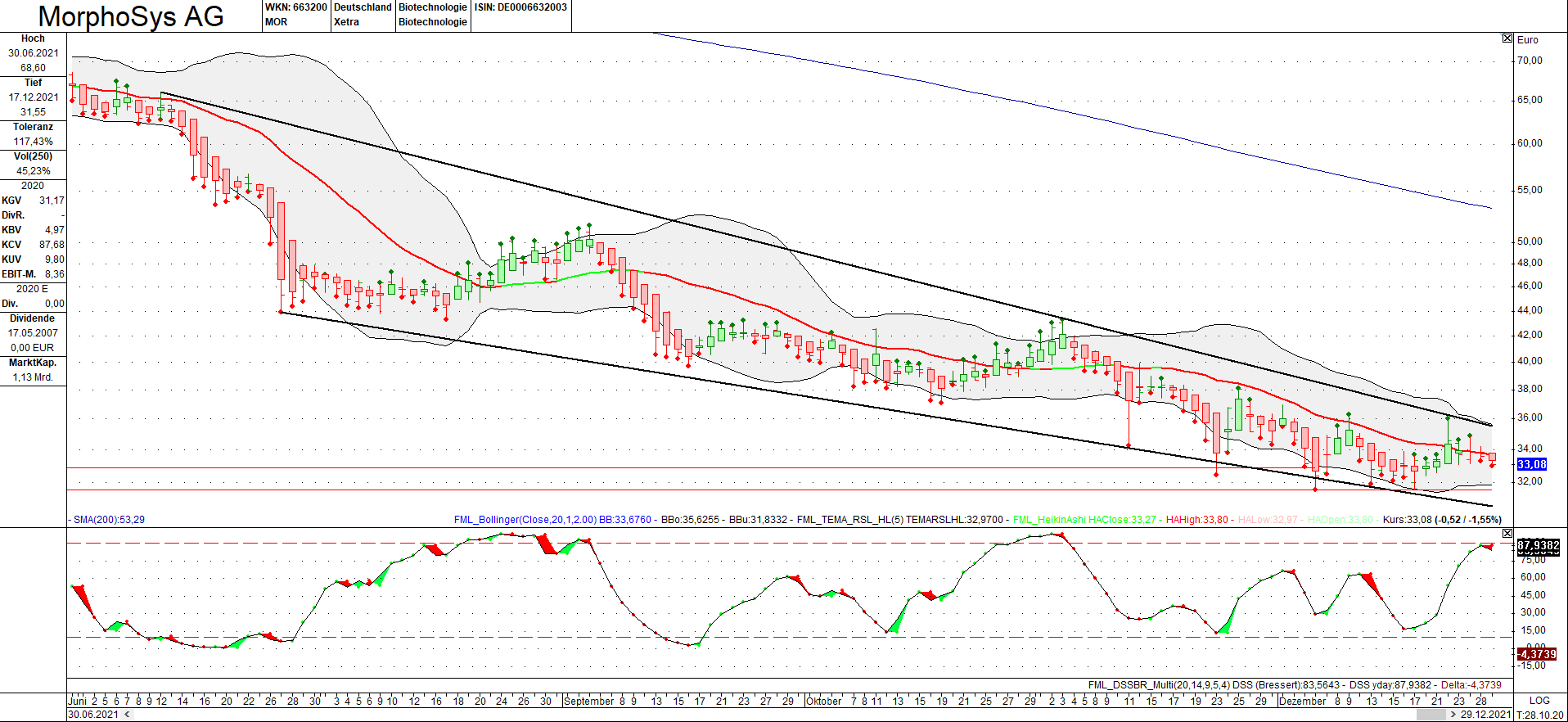This screenshot has width=1568, height=722.
Task: Click the ISIN: DE0006632003 field
Action: (x=520, y=7)
